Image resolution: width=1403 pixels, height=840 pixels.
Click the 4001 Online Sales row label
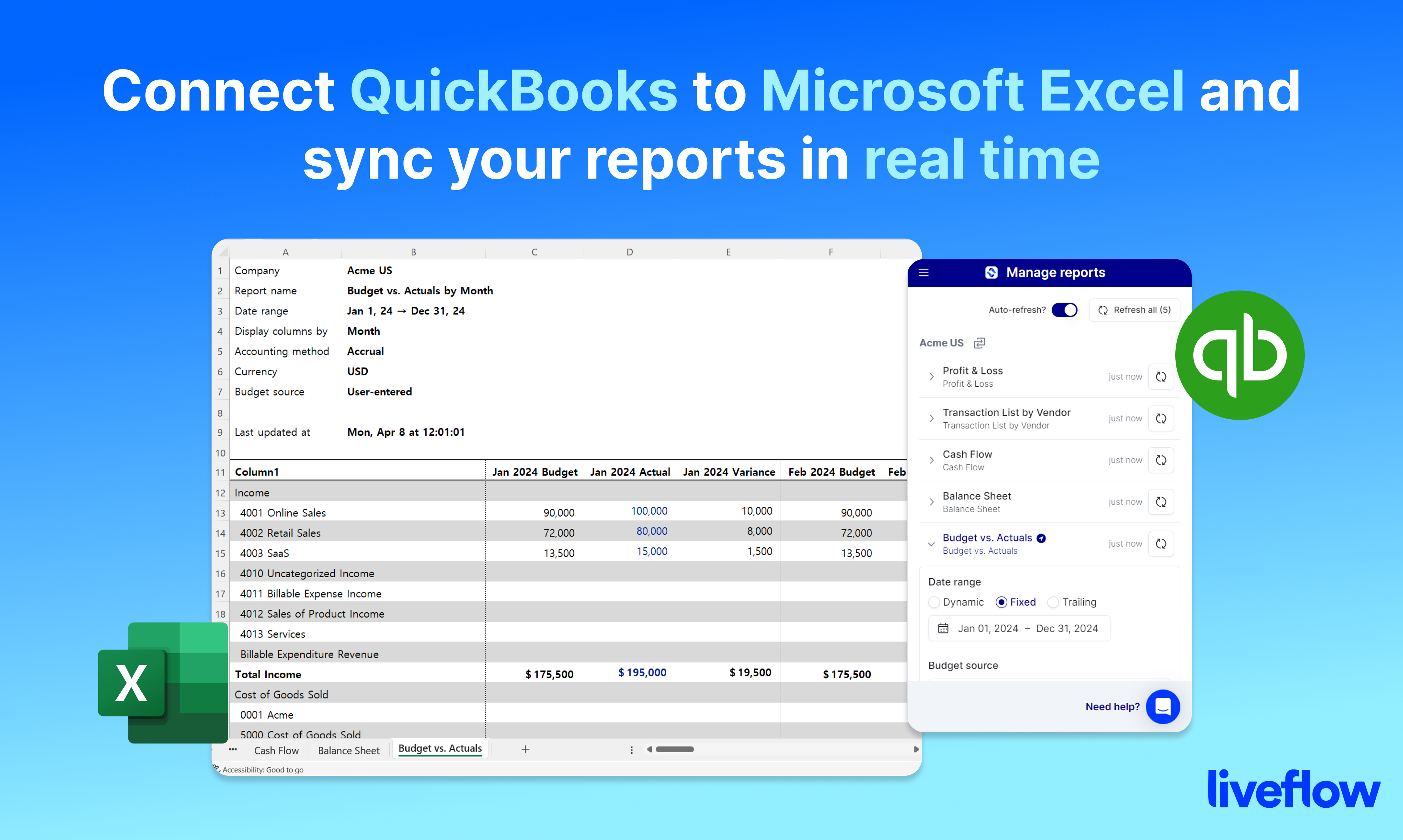click(x=283, y=513)
